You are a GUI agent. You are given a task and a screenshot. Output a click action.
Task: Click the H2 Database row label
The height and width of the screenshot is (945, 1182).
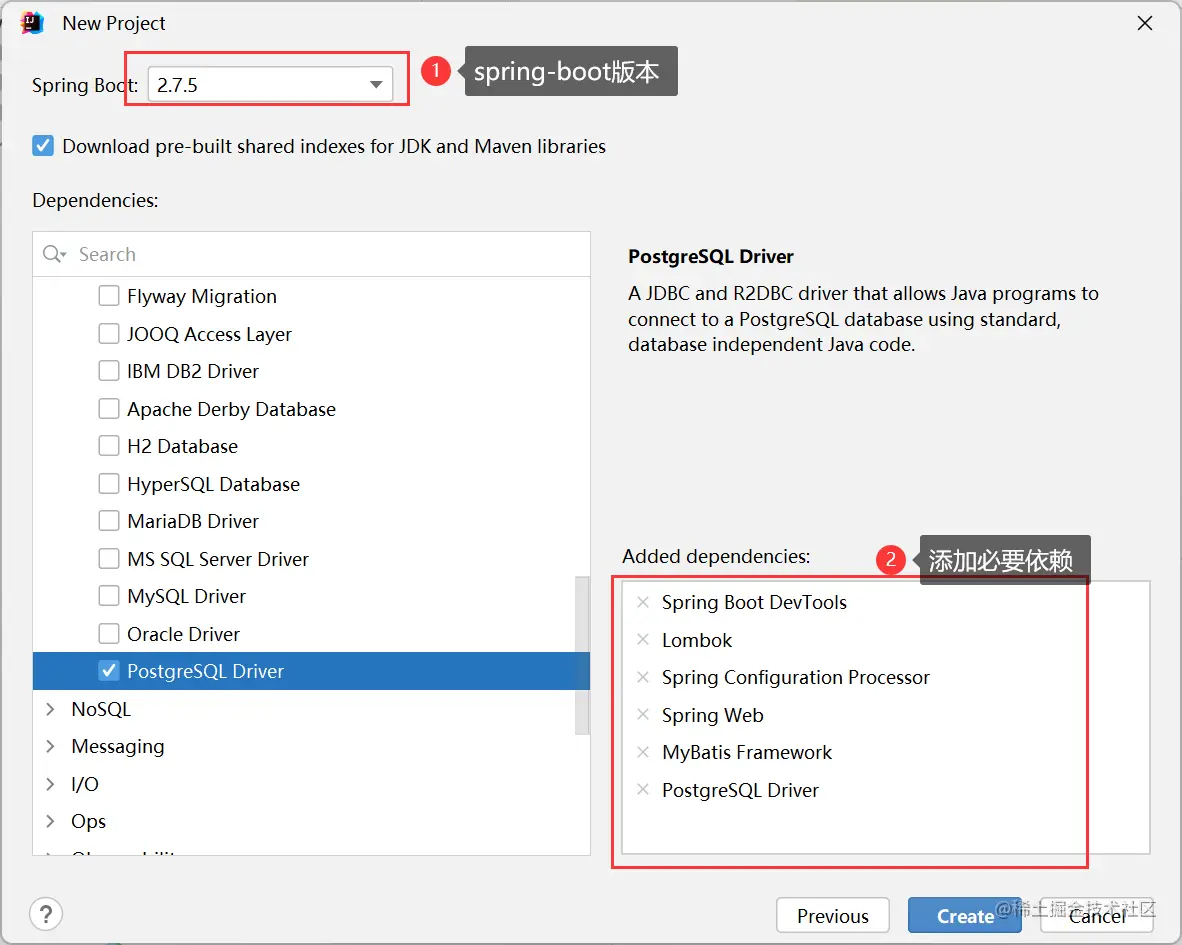[x=182, y=446]
